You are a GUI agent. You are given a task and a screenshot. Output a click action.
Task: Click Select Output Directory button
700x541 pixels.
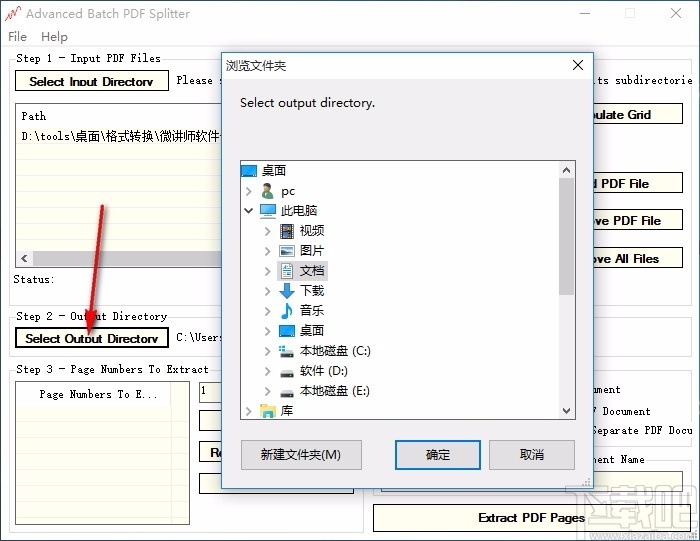(92, 338)
